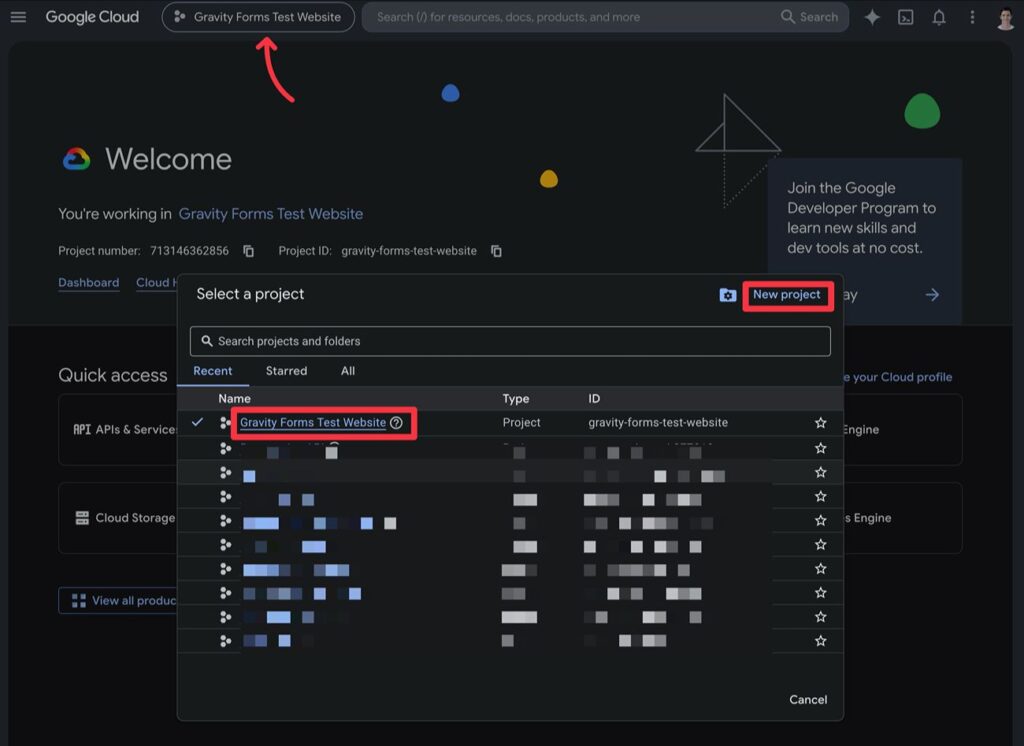Screen dimensions: 1024x746
Task: Click the Name column header
Action: pyautogui.click(x=234, y=398)
